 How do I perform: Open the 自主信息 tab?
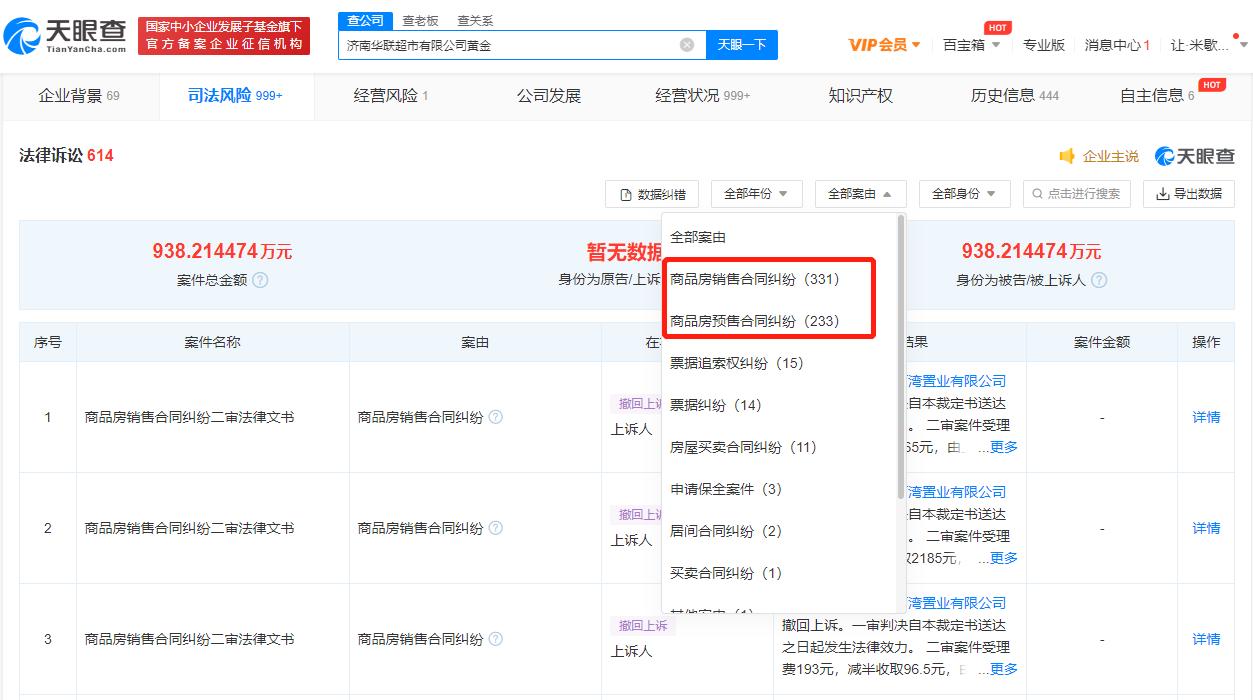click(x=1157, y=96)
